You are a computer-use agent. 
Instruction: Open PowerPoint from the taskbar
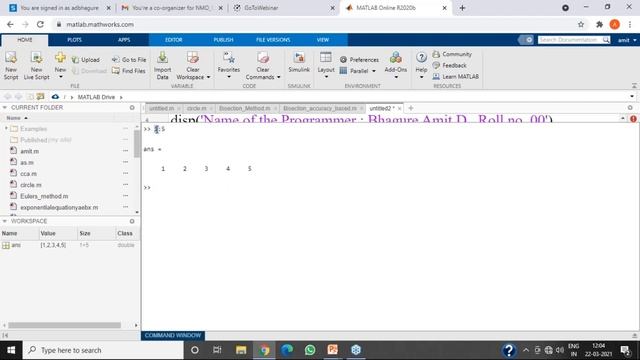(333, 350)
